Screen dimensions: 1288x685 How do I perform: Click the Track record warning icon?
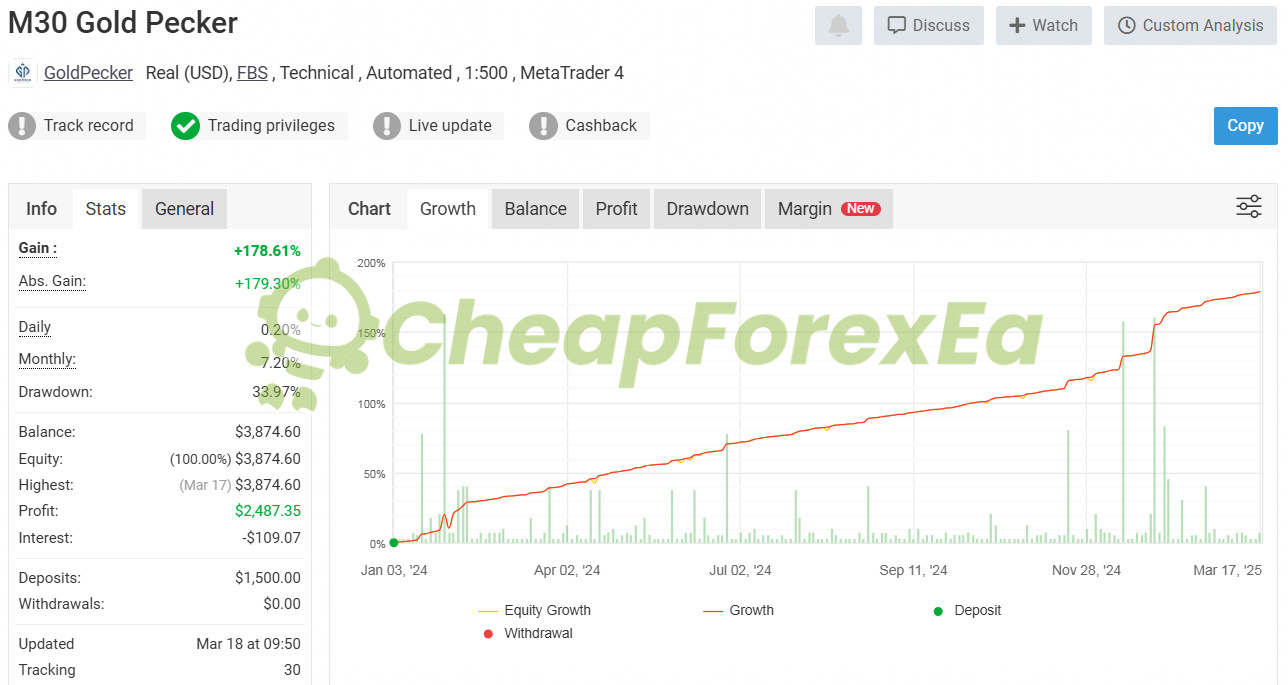22,126
